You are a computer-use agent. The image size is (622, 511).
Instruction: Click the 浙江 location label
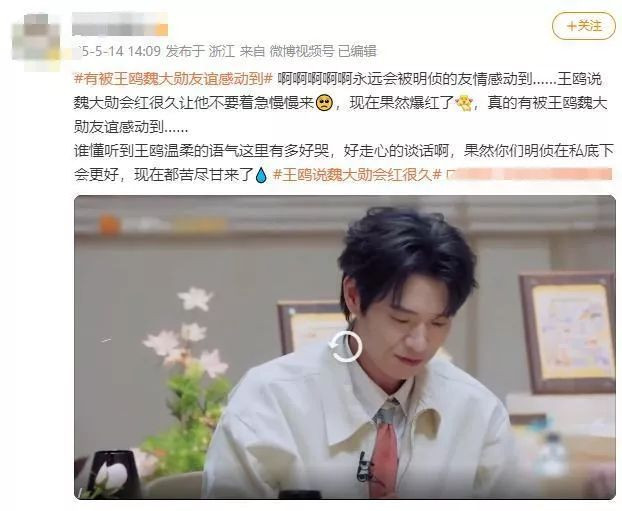point(222,52)
